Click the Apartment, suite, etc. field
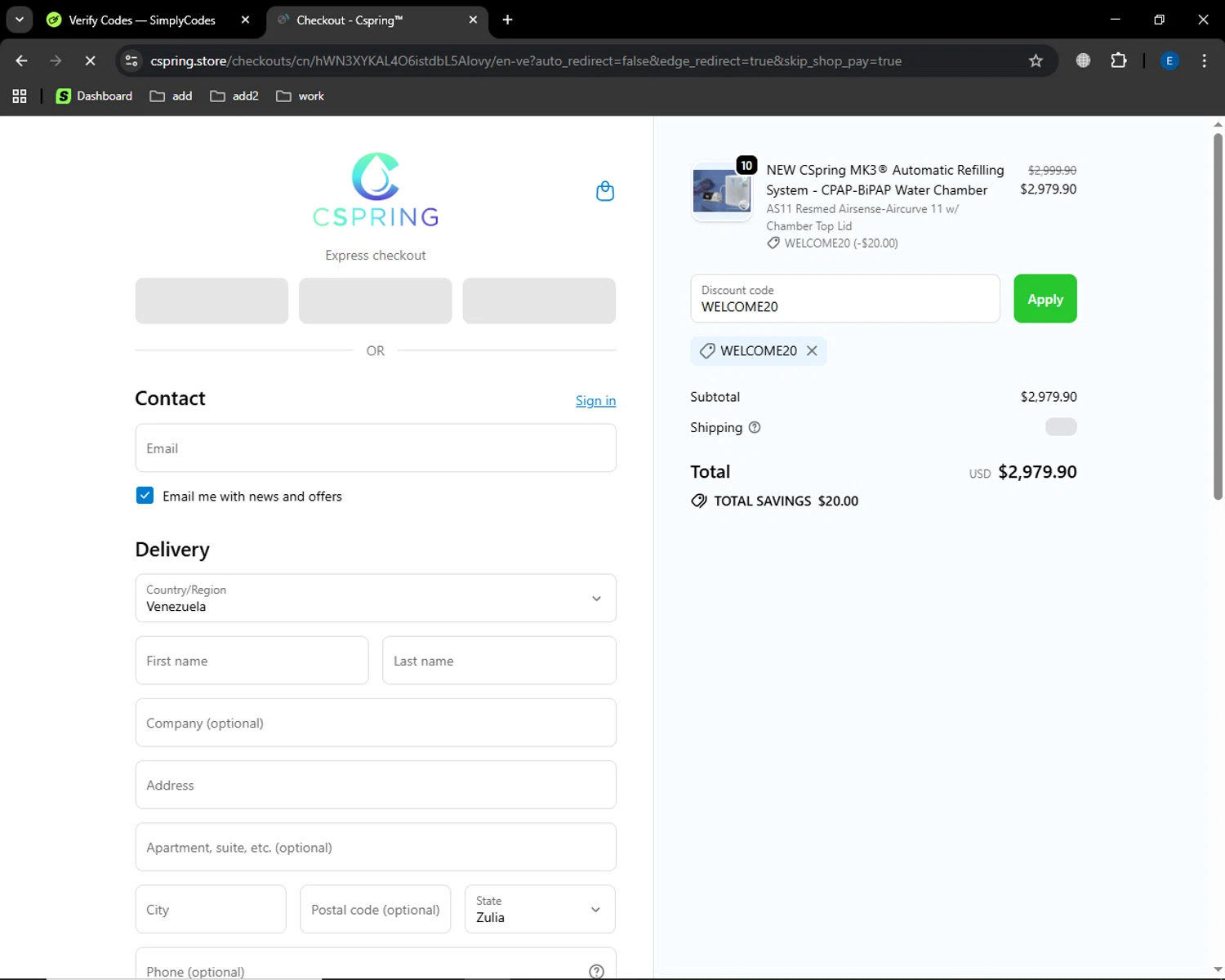The height and width of the screenshot is (980, 1225). coord(376,847)
